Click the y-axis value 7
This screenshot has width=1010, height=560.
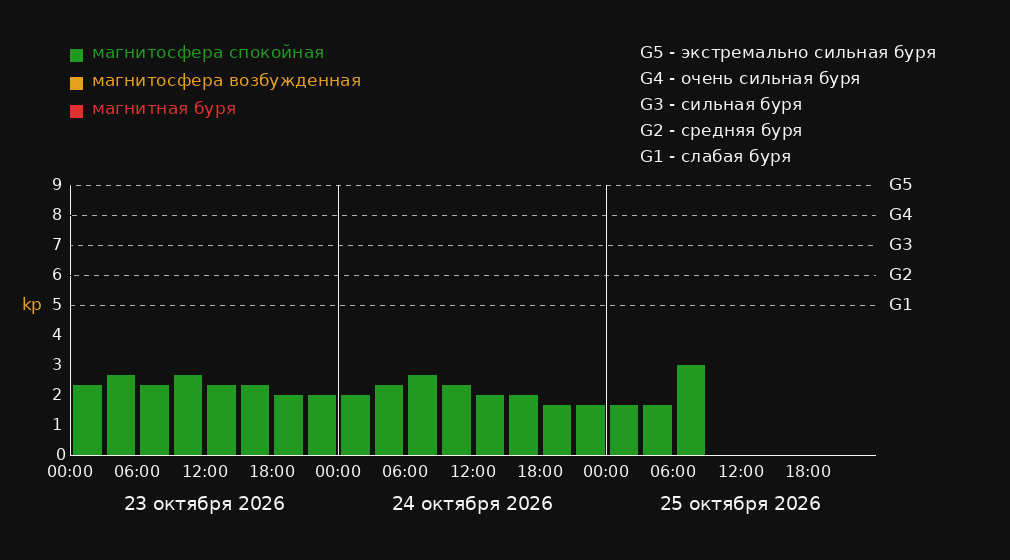click(x=57, y=245)
